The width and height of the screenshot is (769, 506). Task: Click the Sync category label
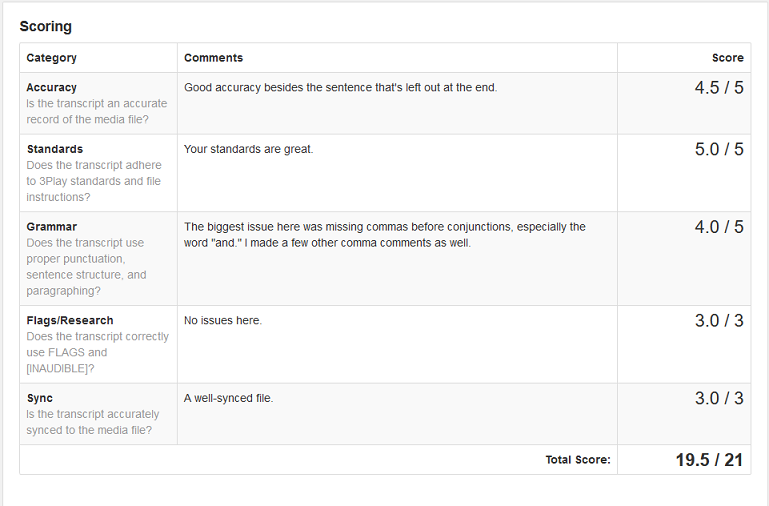(40, 398)
